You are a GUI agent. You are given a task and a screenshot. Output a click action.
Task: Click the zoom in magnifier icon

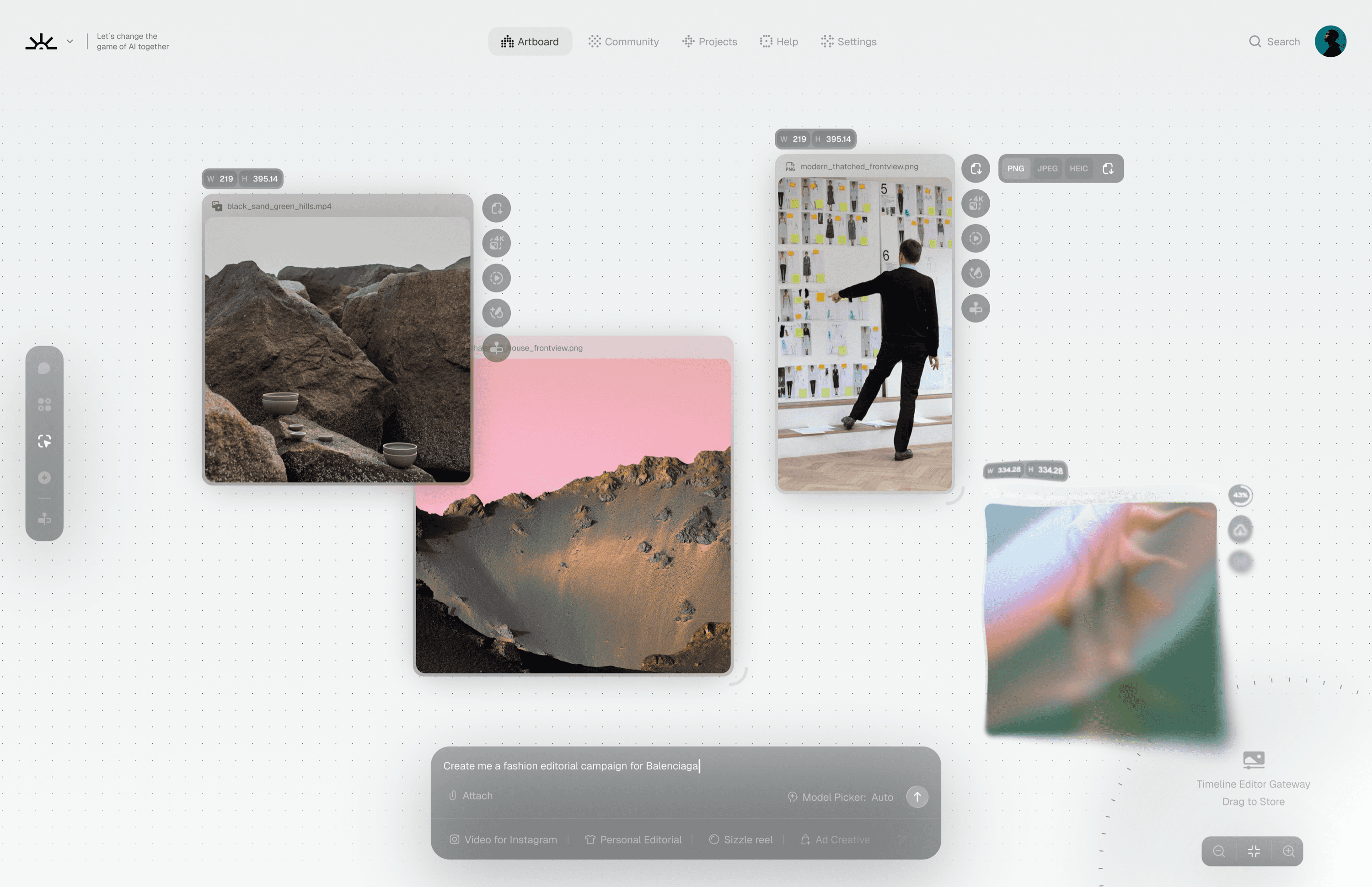point(1288,851)
